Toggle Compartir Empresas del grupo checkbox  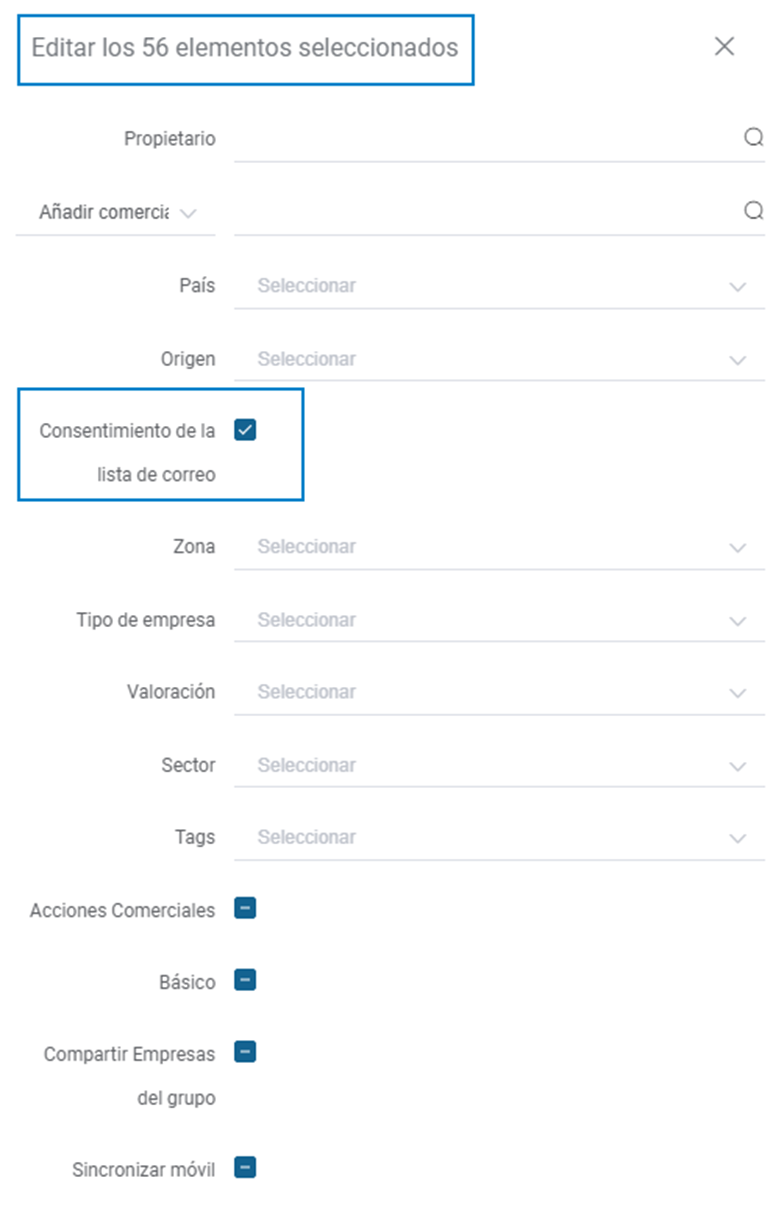(245, 1052)
